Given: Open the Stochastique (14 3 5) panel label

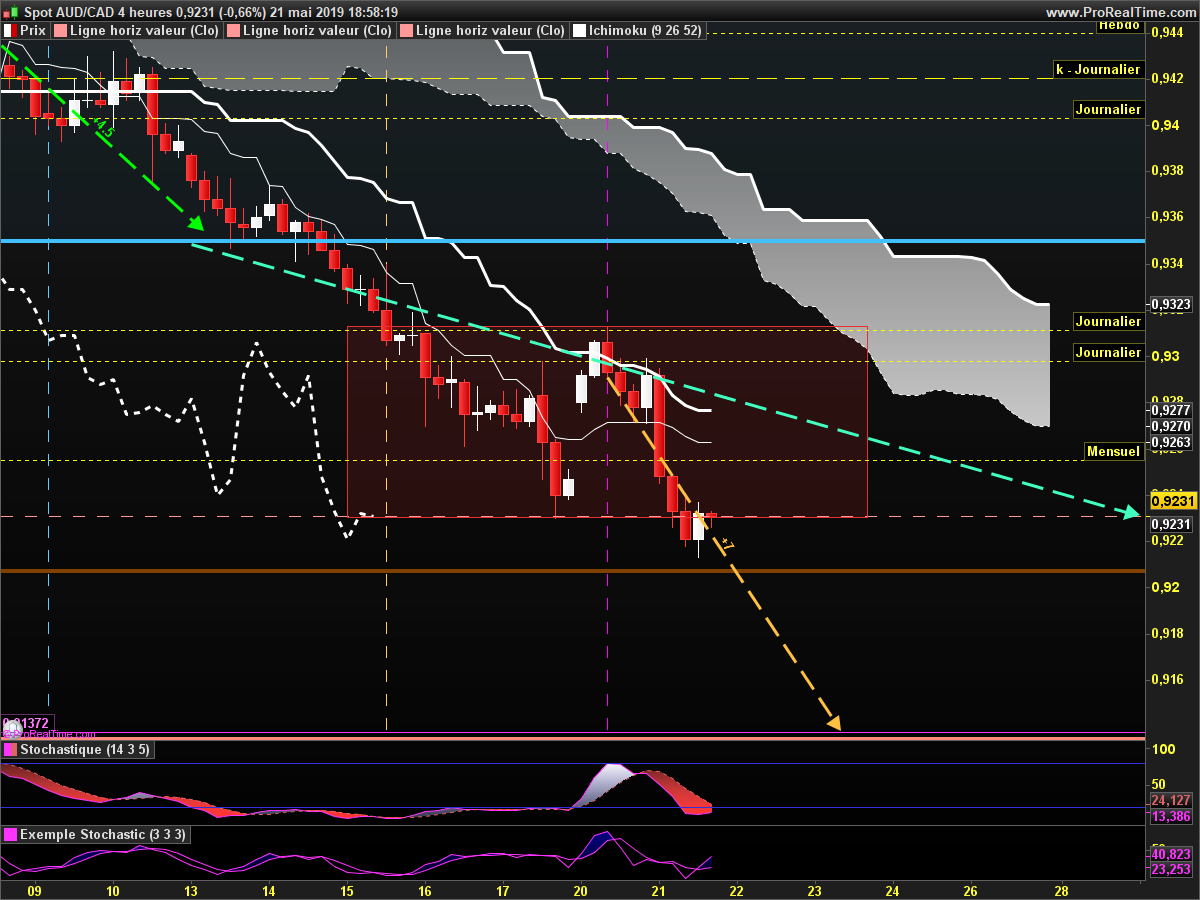Looking at the screenshot, I should [x=85, y=750].
